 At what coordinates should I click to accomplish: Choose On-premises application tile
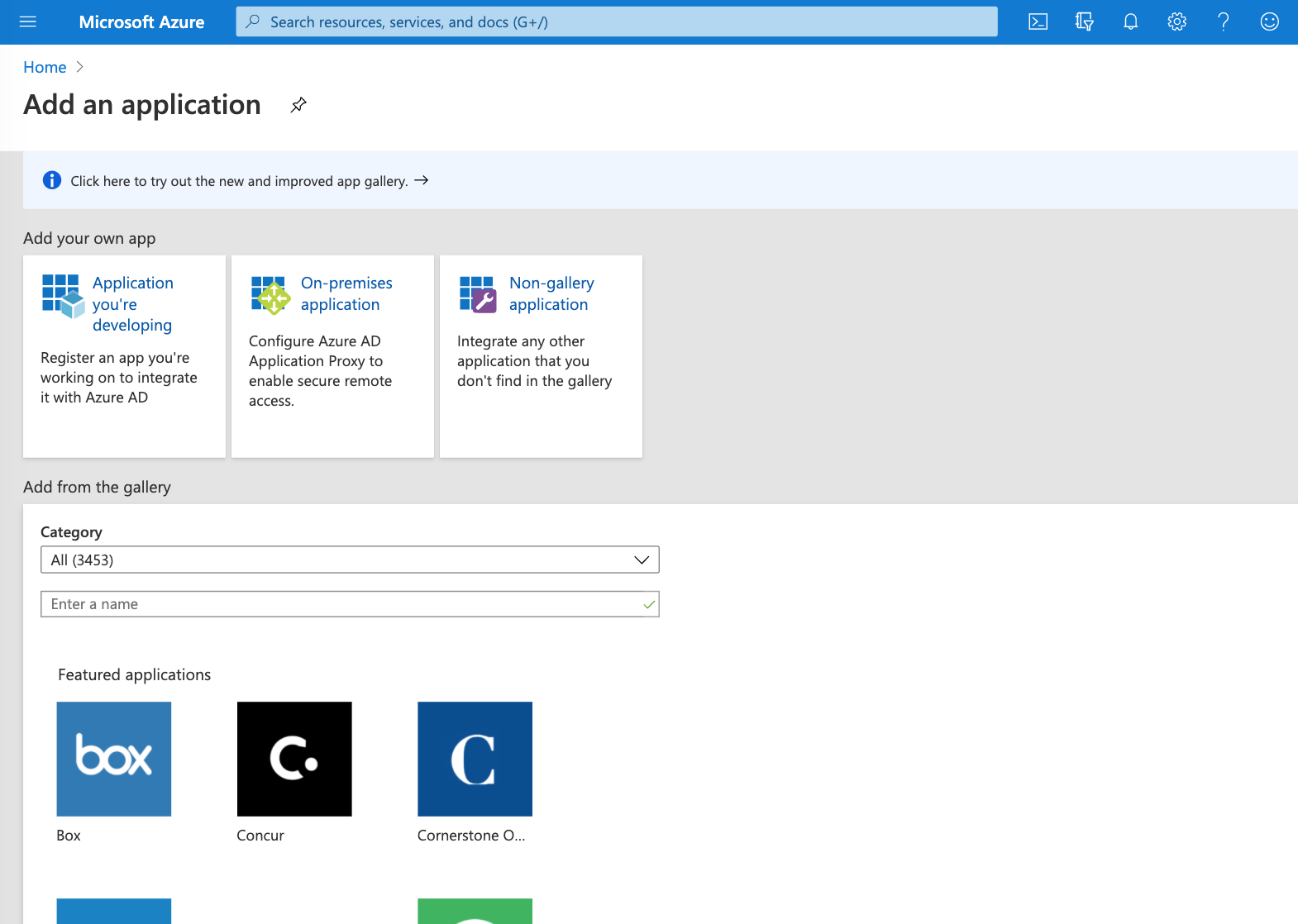coord(332,356)
